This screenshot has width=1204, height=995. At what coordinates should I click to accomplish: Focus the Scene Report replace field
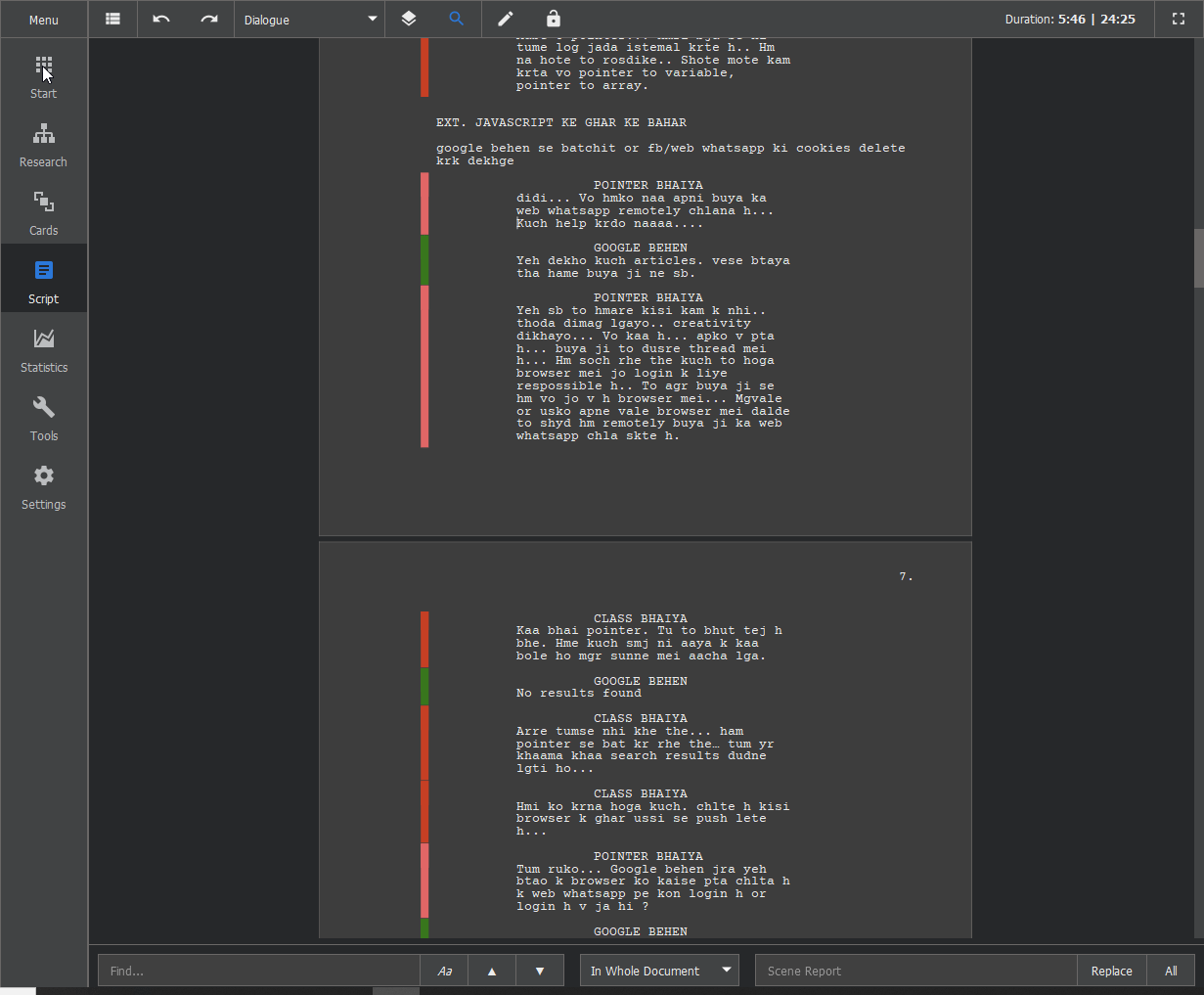pos(916,971)
